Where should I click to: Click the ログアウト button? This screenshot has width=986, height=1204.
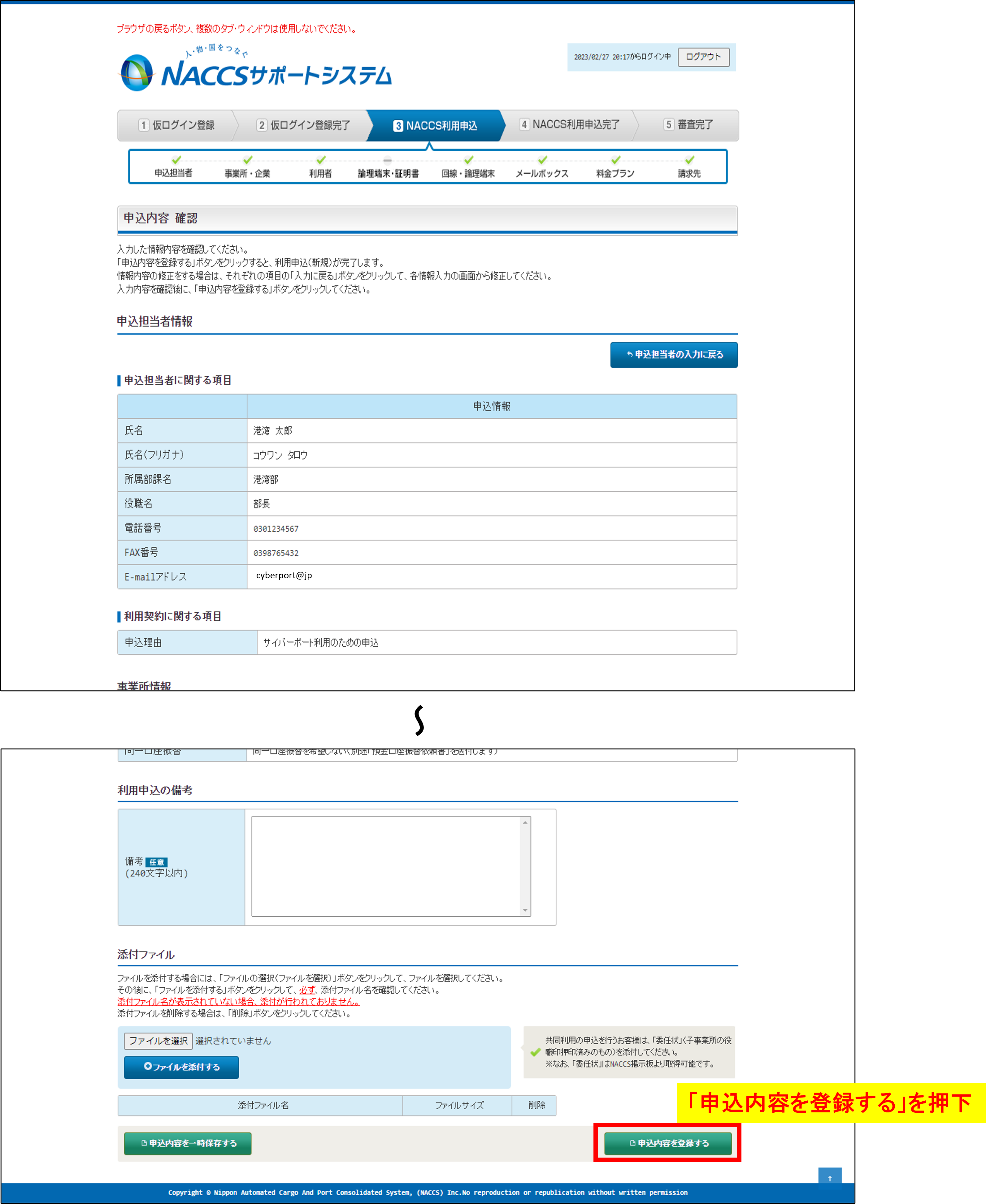(703, 57)
